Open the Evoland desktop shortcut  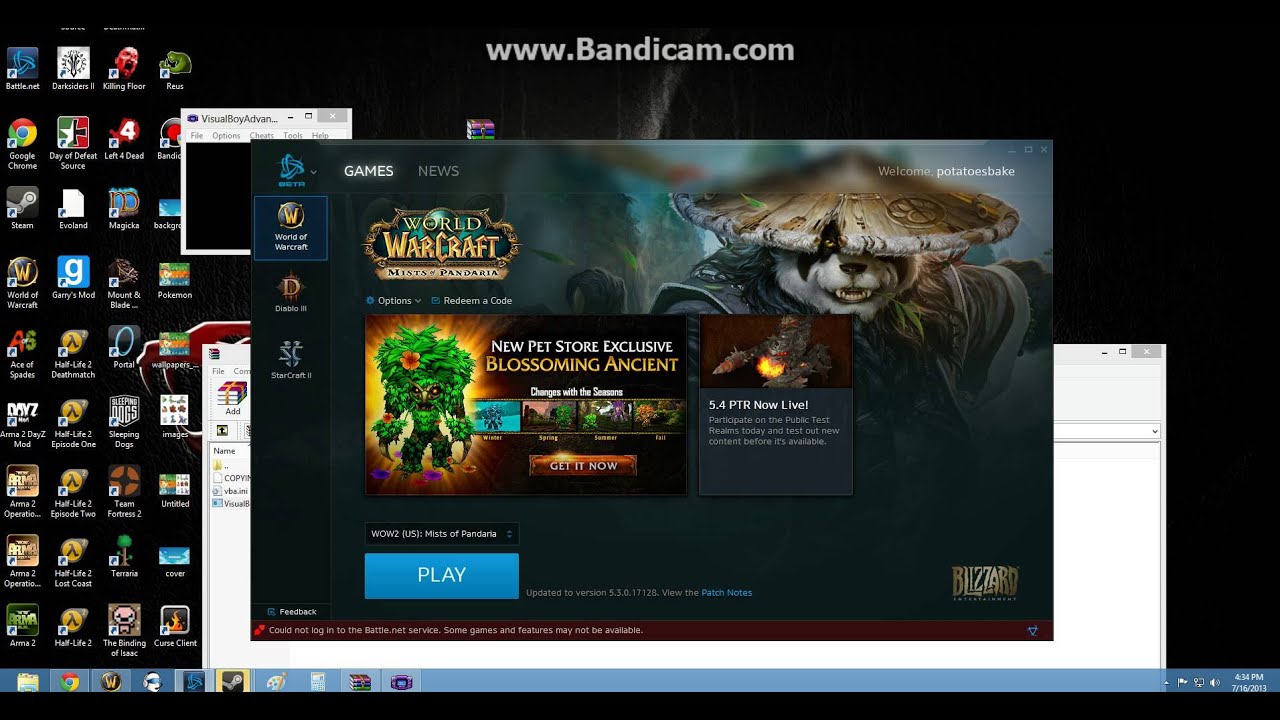pyautogui.click(x=73, y=208)
